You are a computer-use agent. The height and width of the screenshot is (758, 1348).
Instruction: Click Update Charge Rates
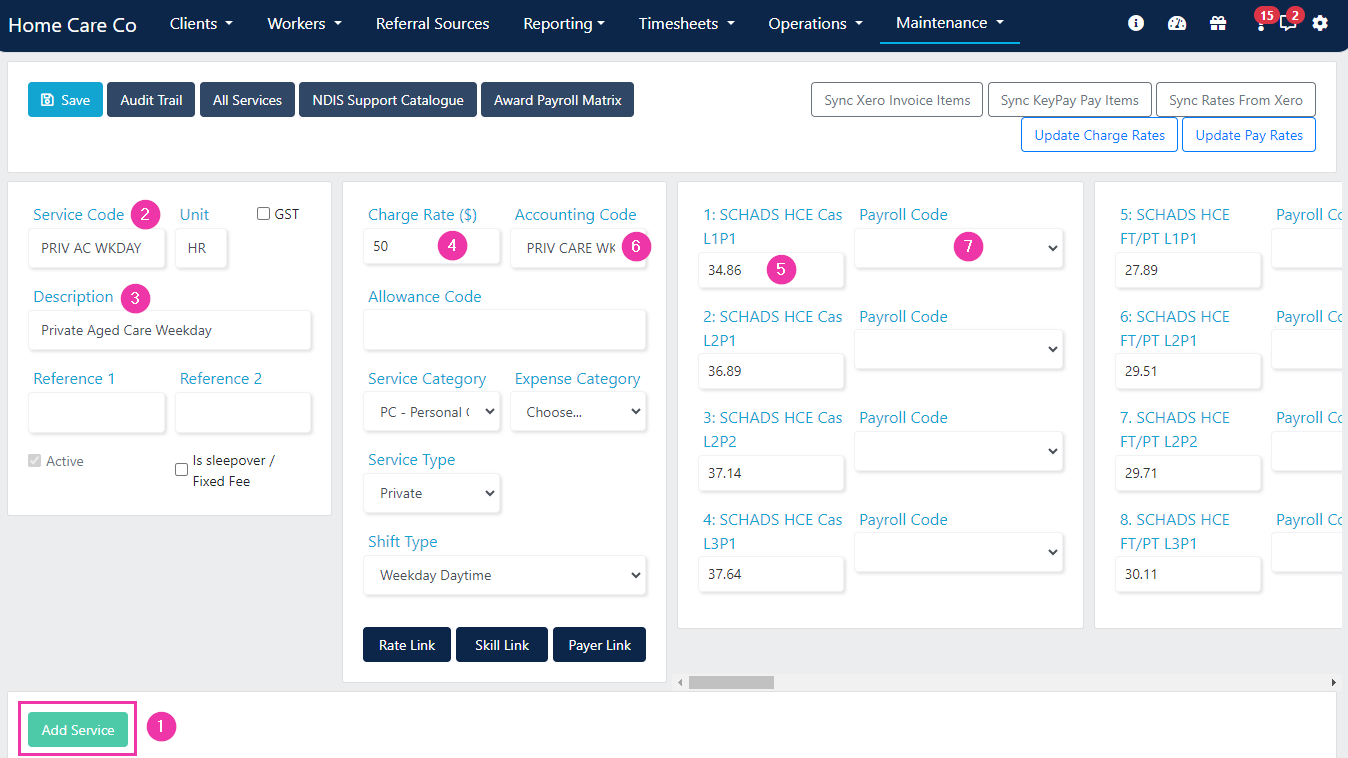[1099, 135]
